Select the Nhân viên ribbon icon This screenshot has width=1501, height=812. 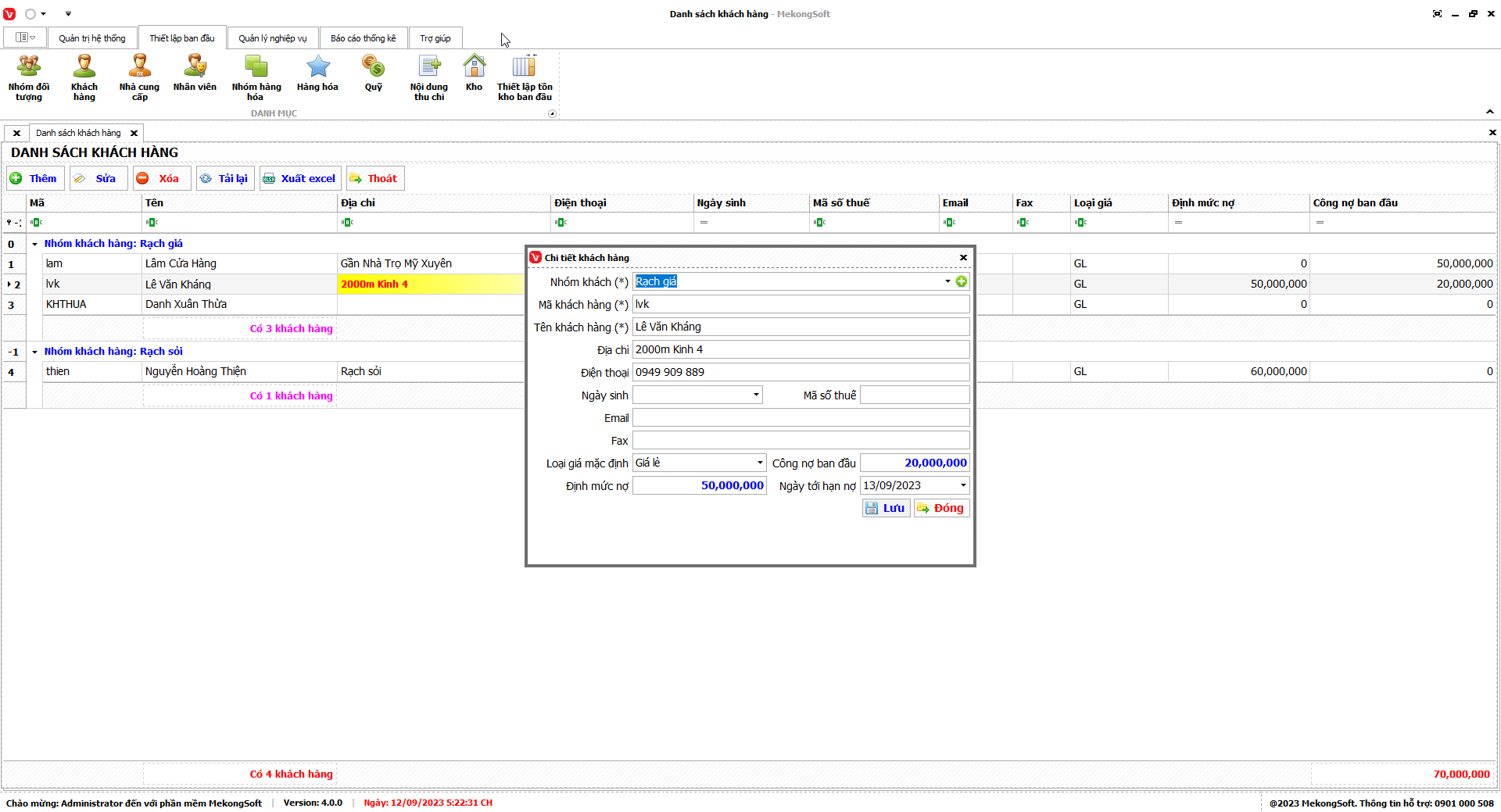point(195,74)
